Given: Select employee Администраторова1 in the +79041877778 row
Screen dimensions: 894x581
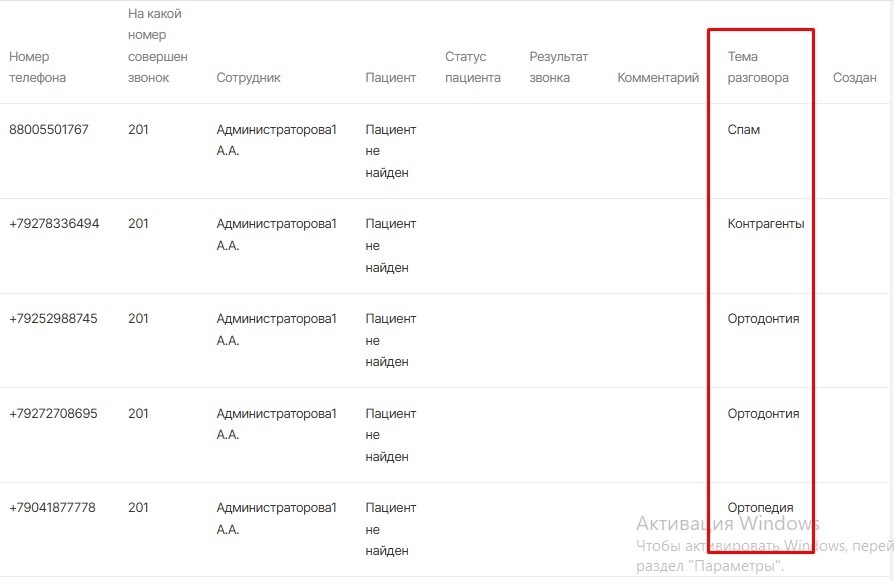Looking at the screenshot, I should (x=276, y=518).
